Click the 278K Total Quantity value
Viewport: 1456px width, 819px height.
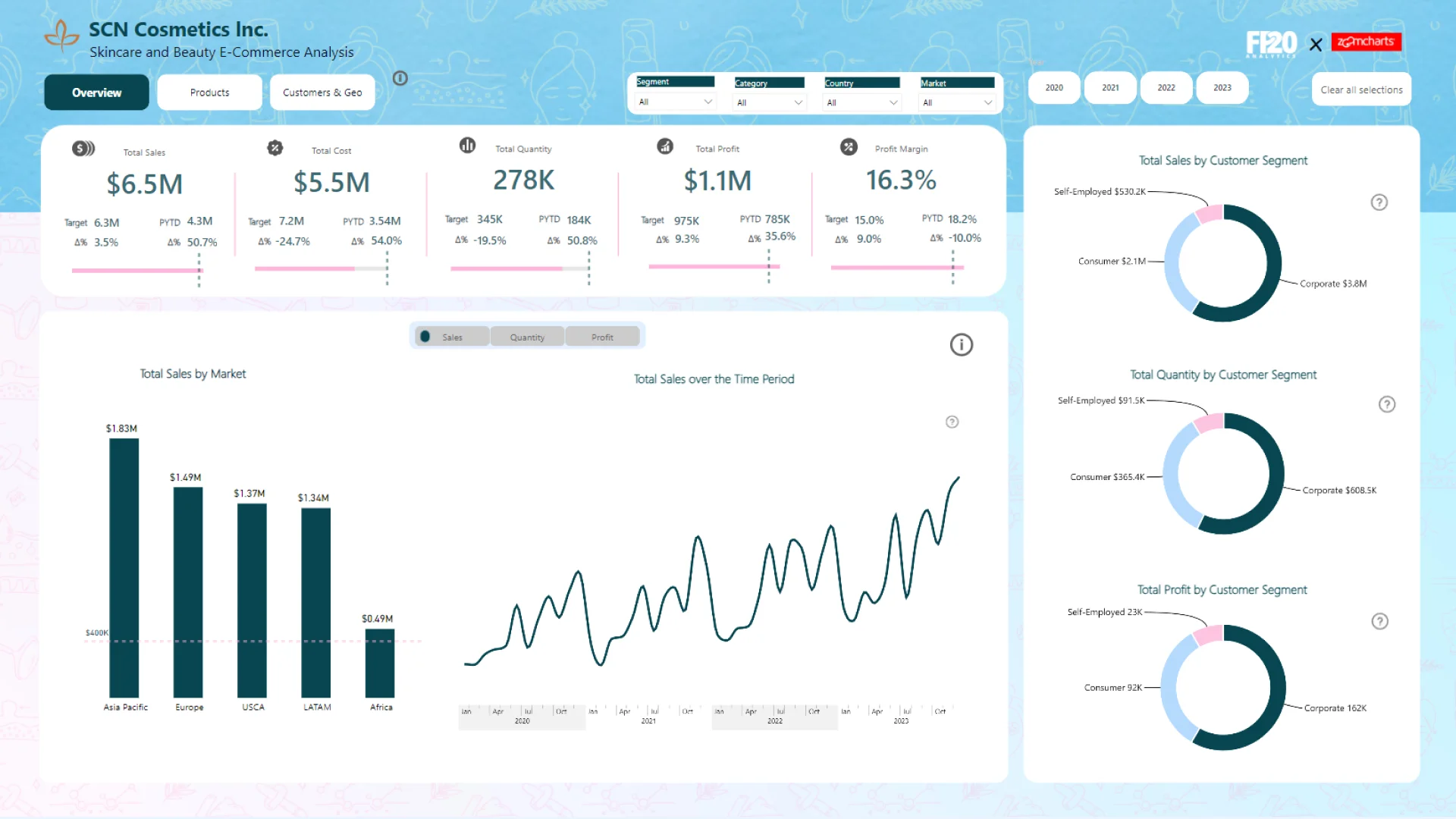coord(524,180)
